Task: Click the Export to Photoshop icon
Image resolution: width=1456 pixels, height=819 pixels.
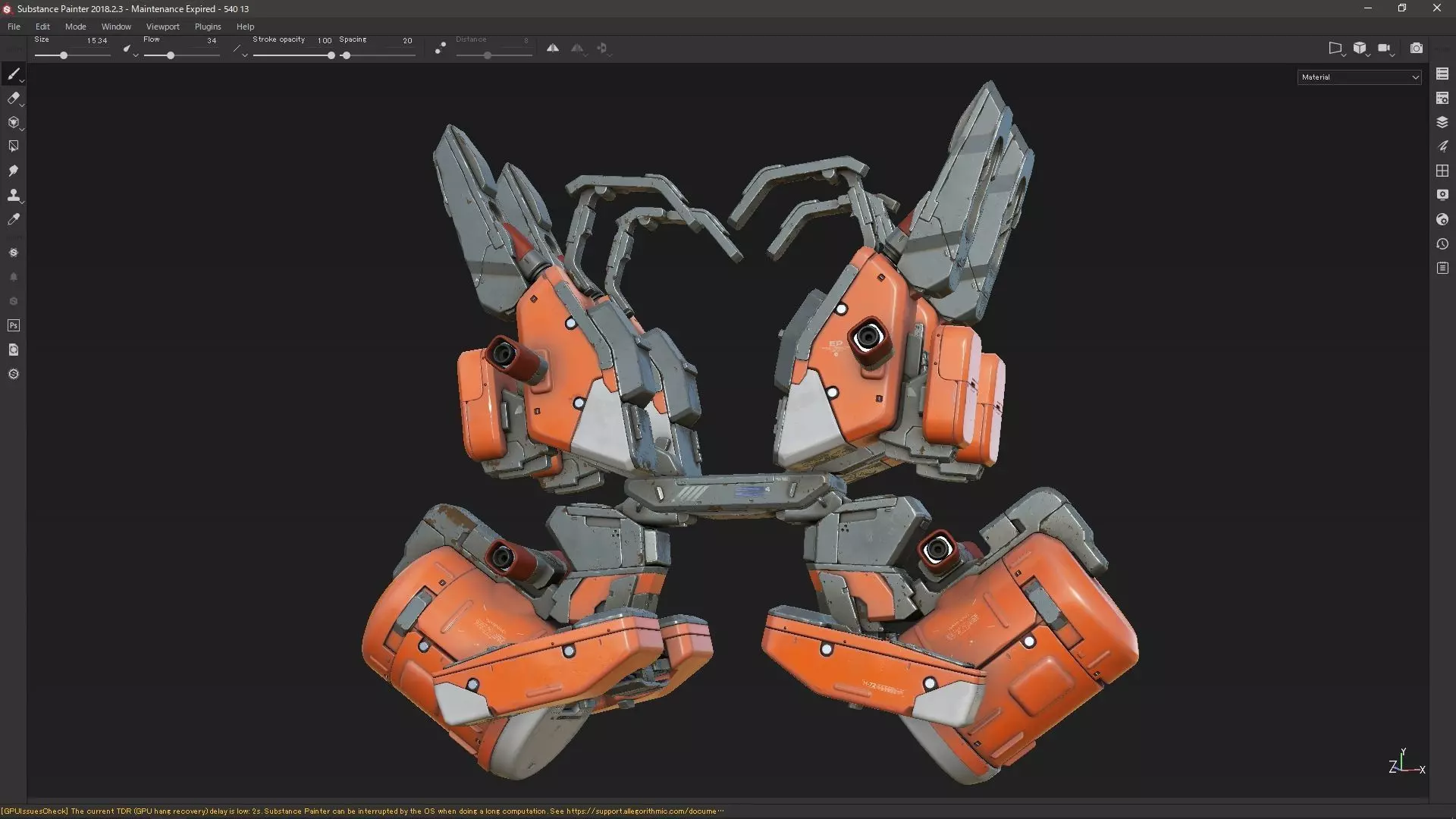Action: [13, 325]
